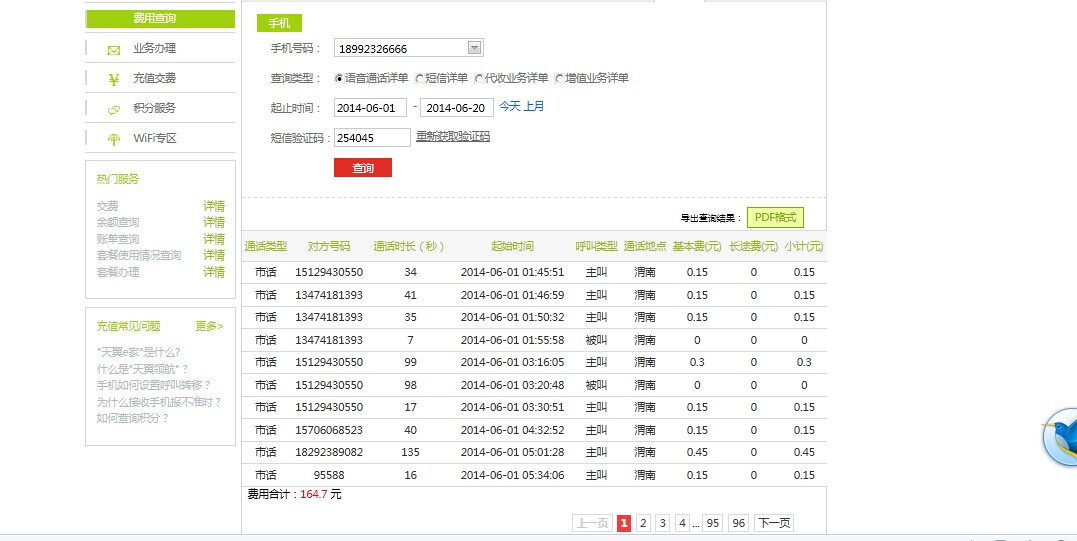
Task: Click the points icon beside 积分服务
Action: (x=114, y=109)
